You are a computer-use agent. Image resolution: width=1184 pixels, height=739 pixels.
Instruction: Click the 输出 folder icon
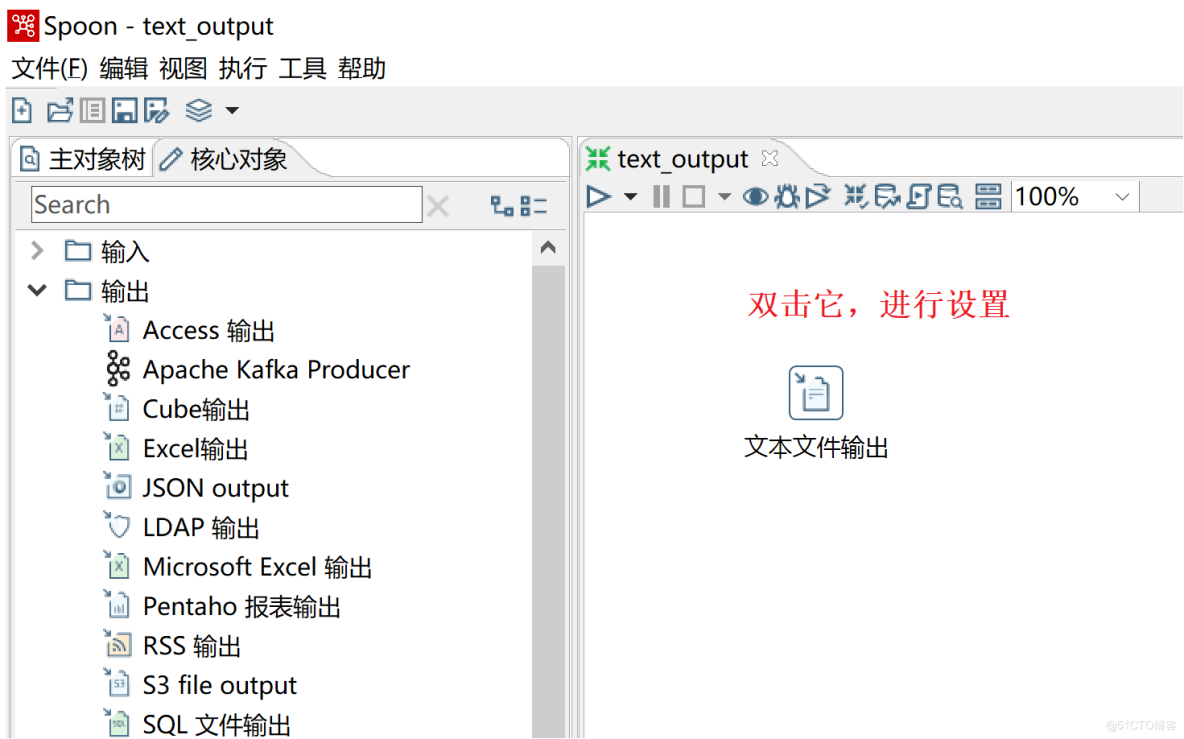coord(78,289)
